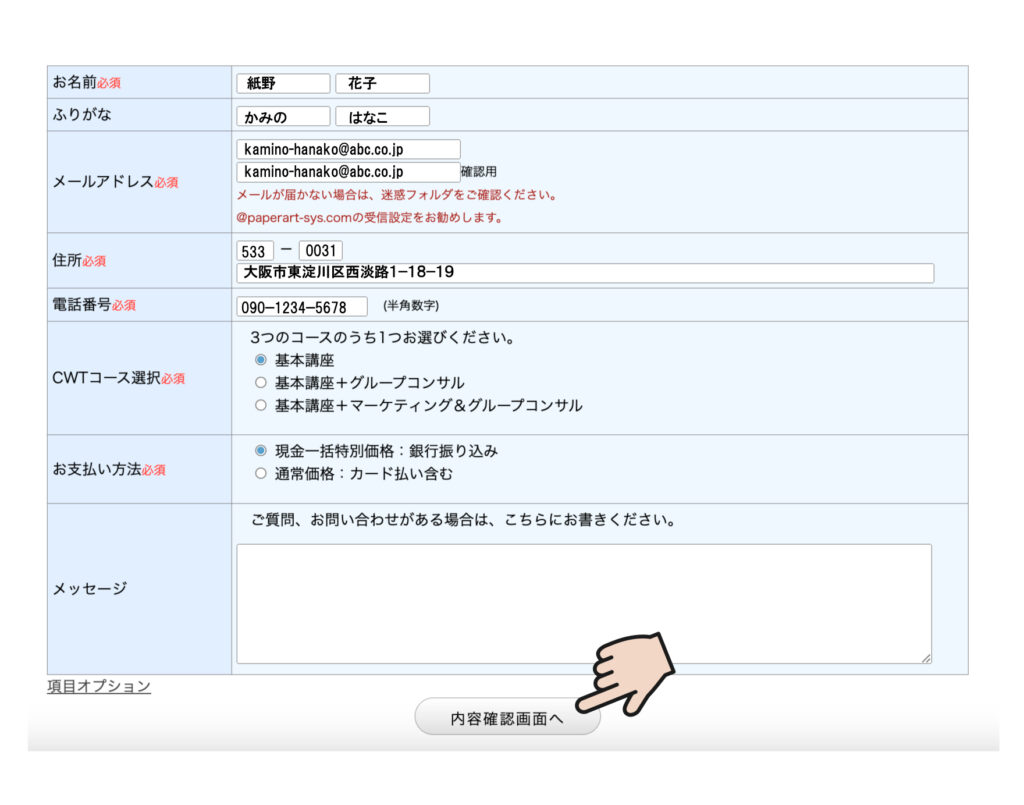Click the postal code field showing 533

[255, 251]
